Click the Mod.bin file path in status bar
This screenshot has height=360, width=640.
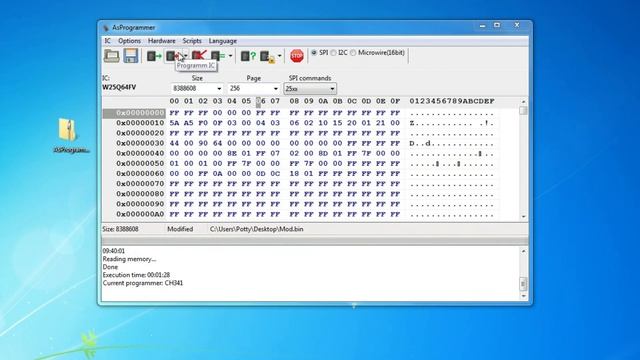(256, 229)
